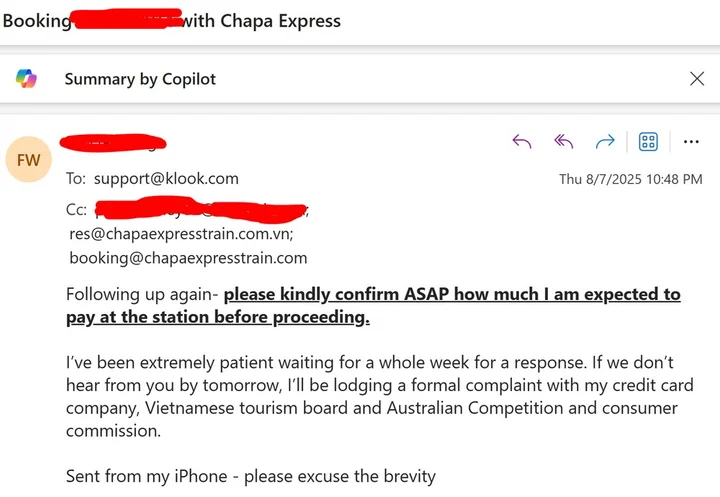Image resolution: width=720 pixels, height=497 pixels.
Task: Open the FW sender avatar
Action: [27, 159]
